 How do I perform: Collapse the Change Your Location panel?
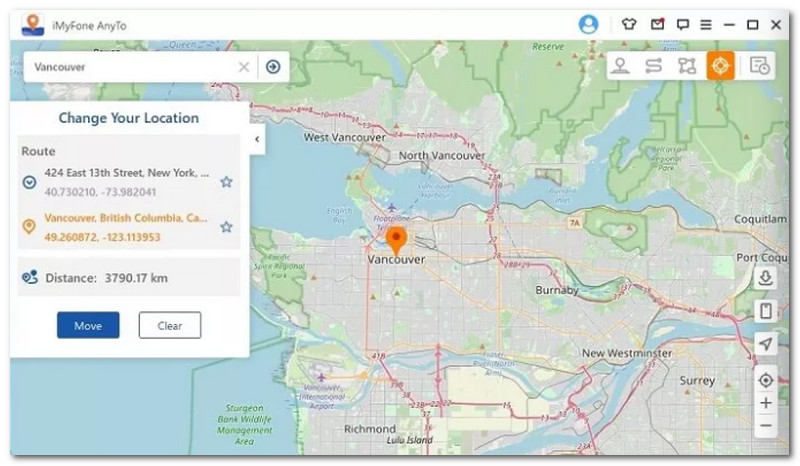pos(257,139)
